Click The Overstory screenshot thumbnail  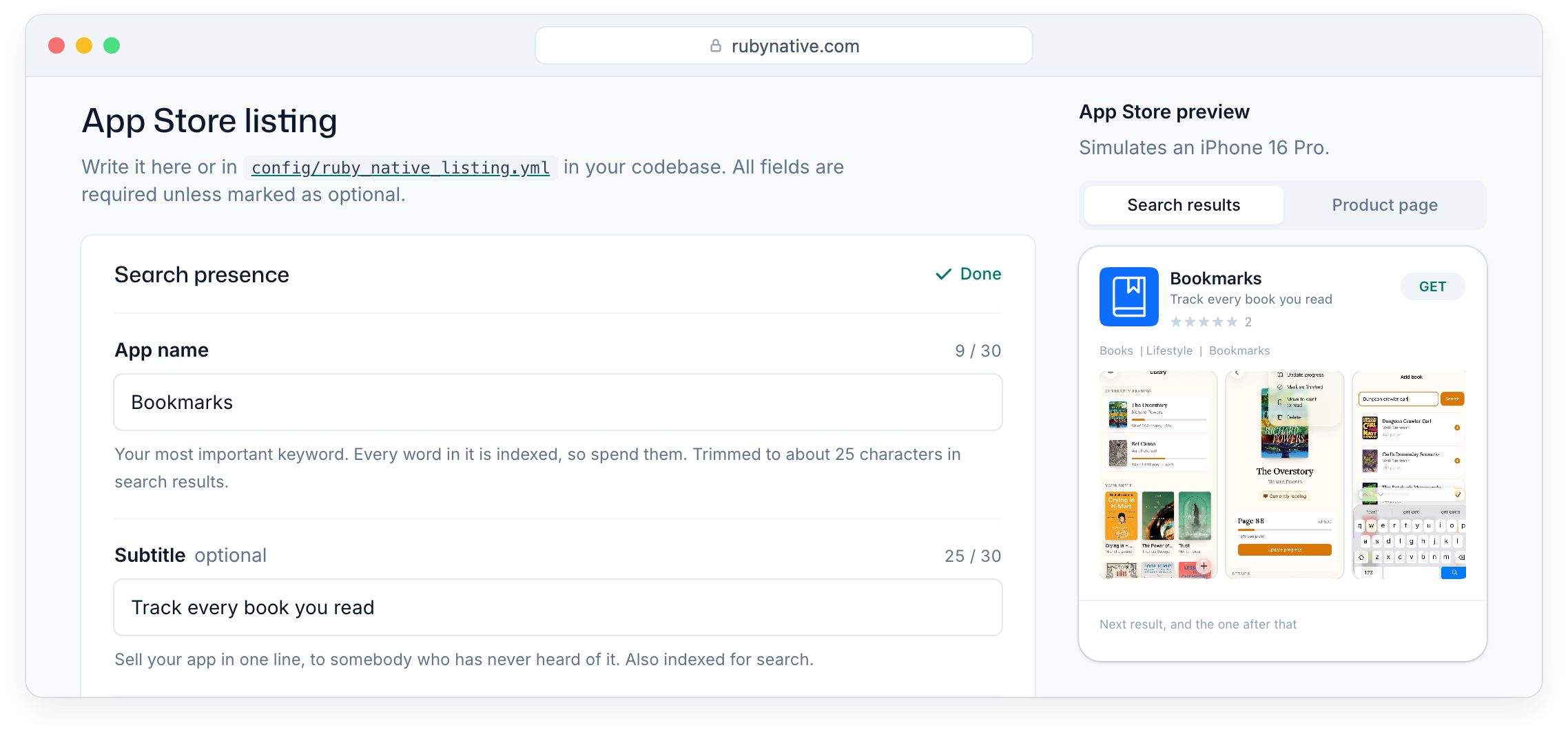(x=1285, y=475)
